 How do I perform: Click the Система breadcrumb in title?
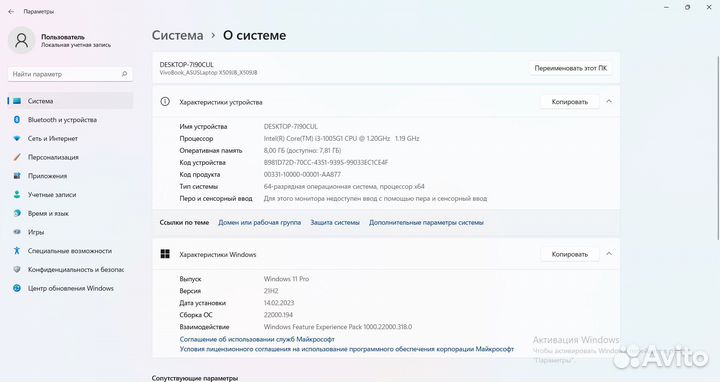[x=178, y=35]
